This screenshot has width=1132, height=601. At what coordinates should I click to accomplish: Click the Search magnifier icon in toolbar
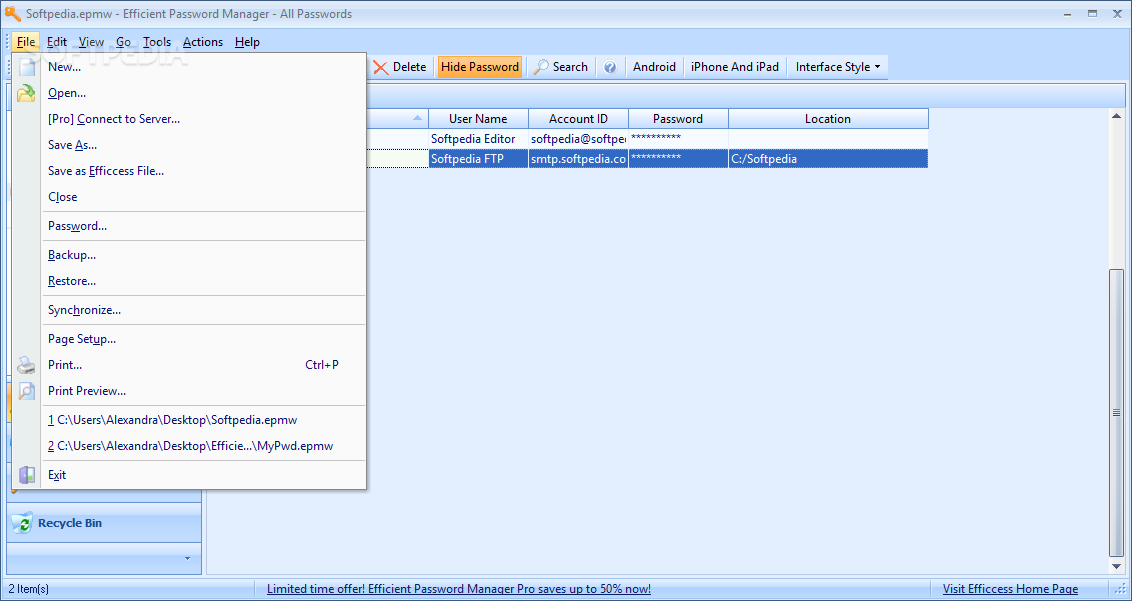pyautogui.click(x=541, y=67)
